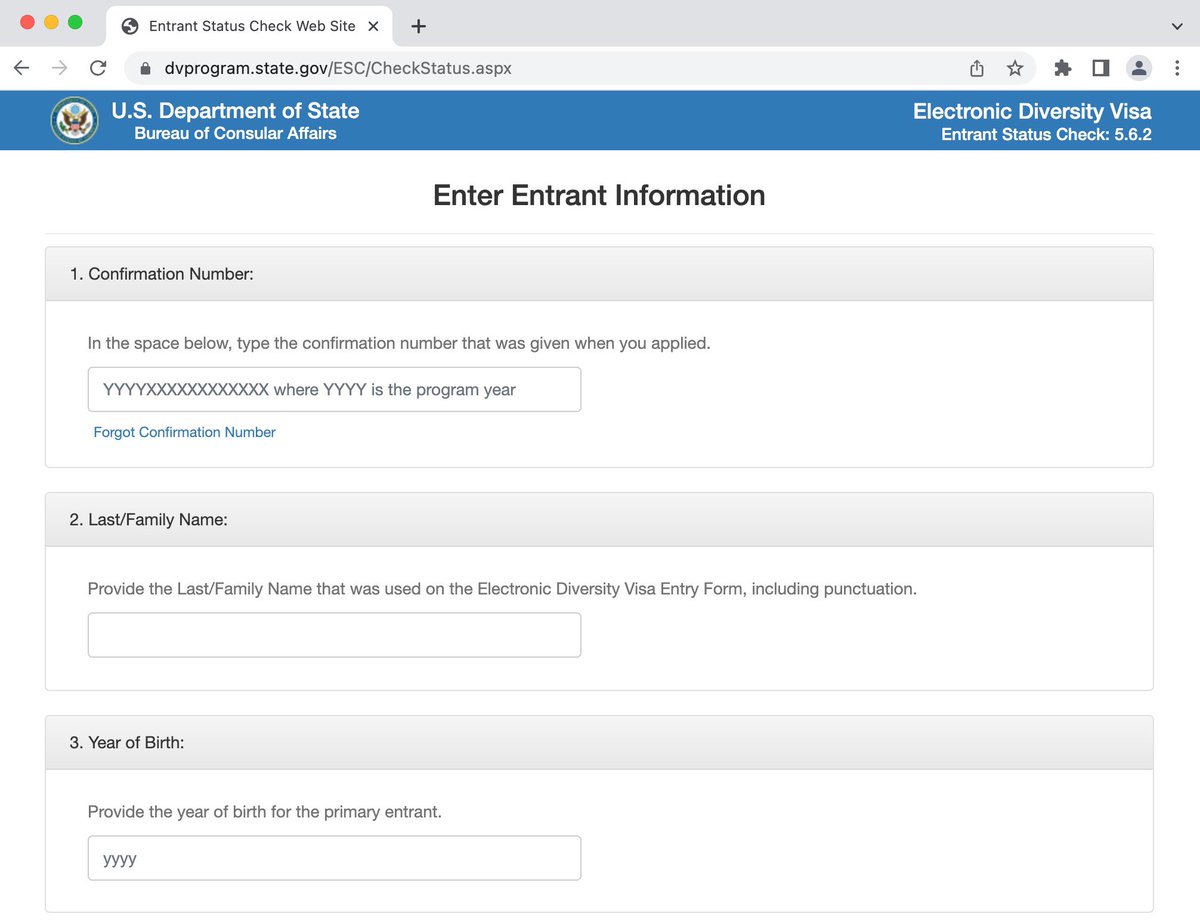
Task: Click the 2. Last/Family Name section header
Action: pyautogui.click(x=599, y=520)
